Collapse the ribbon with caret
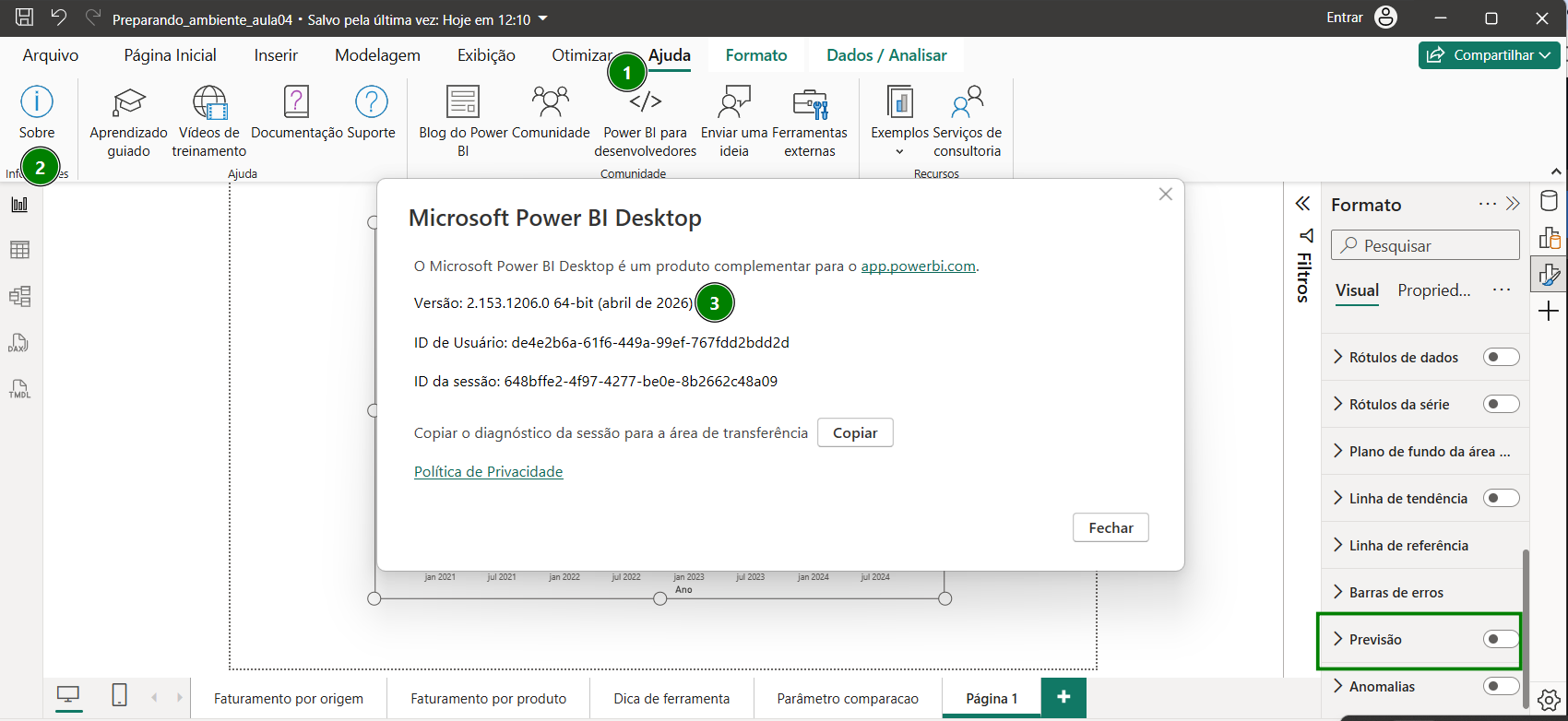Viewport: 1568px width, 721px height. click(x=1556, y=171)
